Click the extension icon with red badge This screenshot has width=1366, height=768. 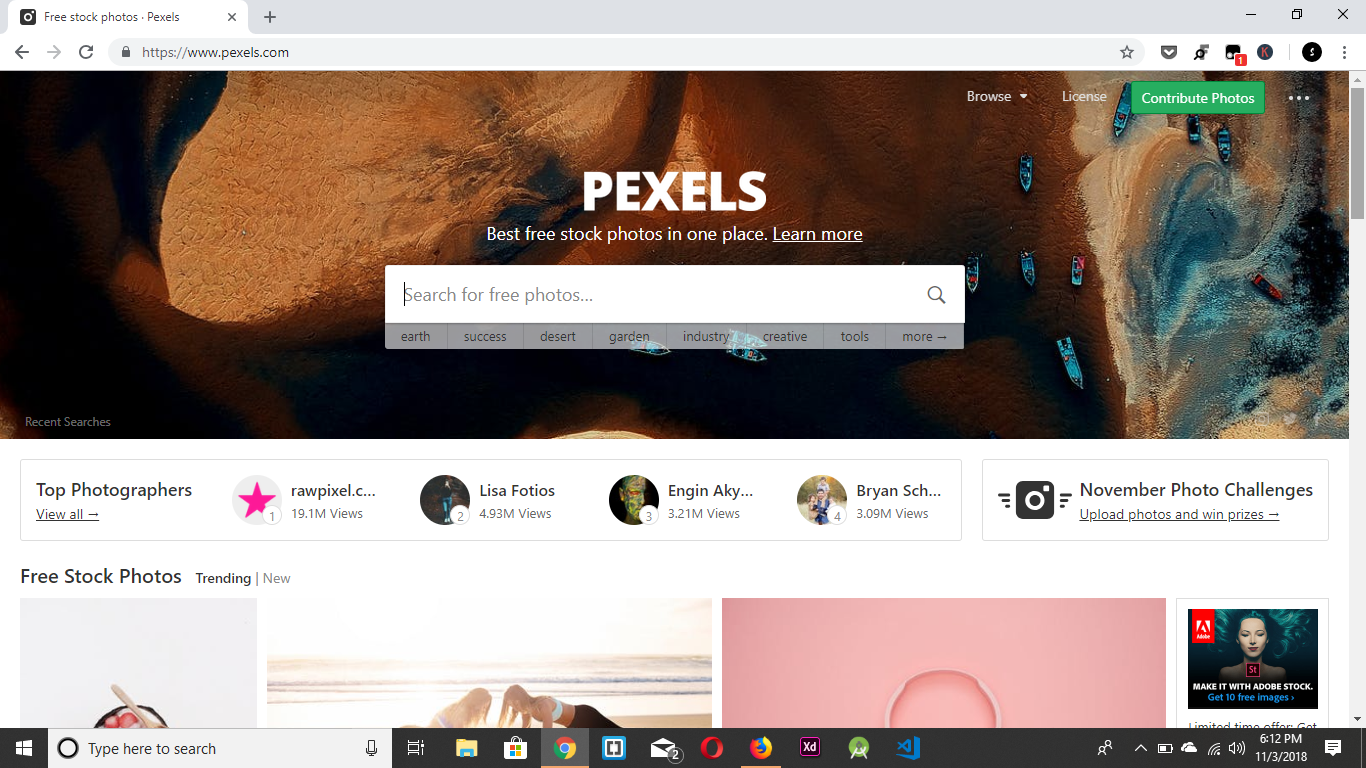pyautogui.click(x=1234, y=54)
